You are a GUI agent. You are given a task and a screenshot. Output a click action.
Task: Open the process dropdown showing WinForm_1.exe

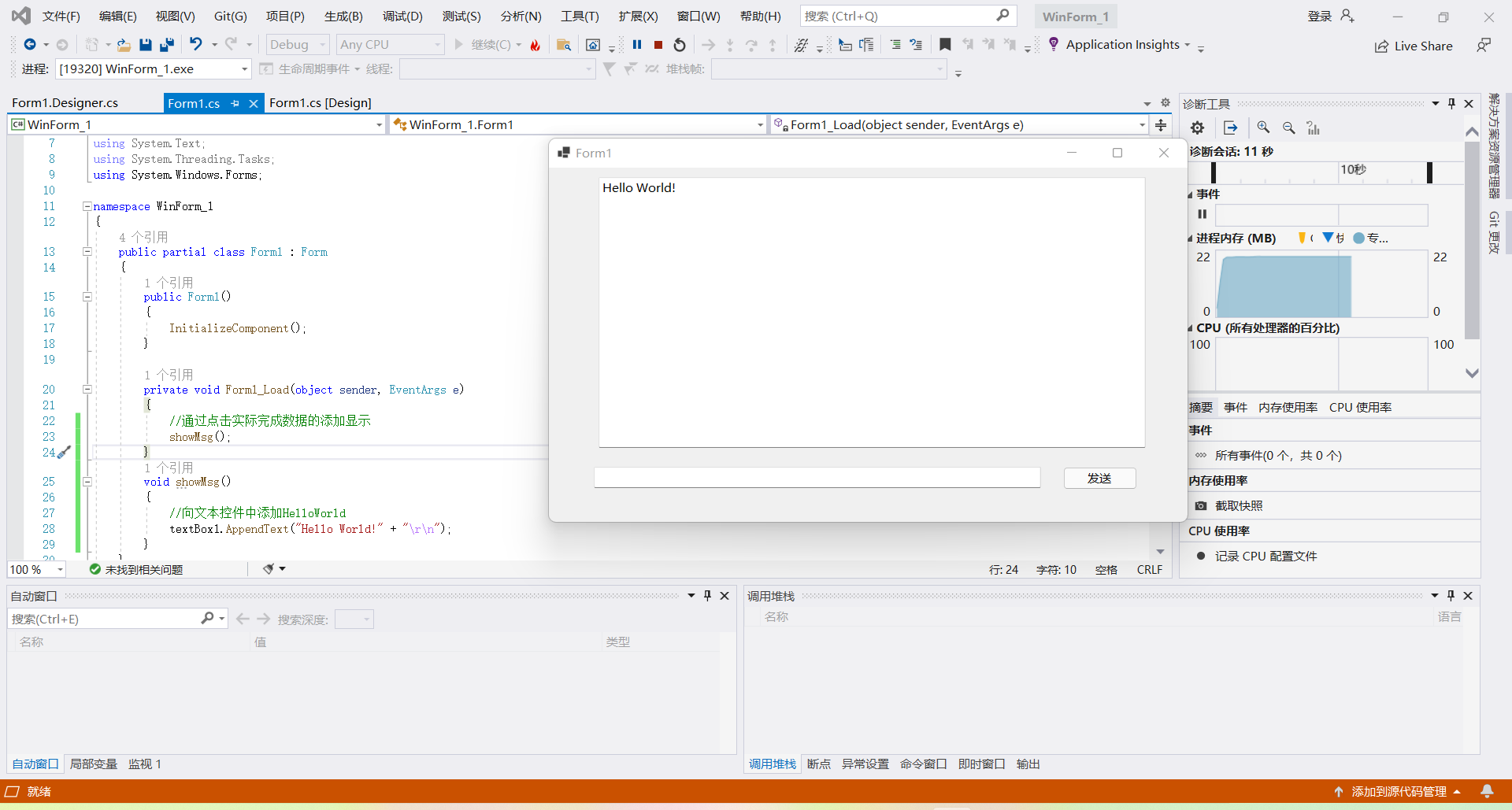(x=154, y=69)
